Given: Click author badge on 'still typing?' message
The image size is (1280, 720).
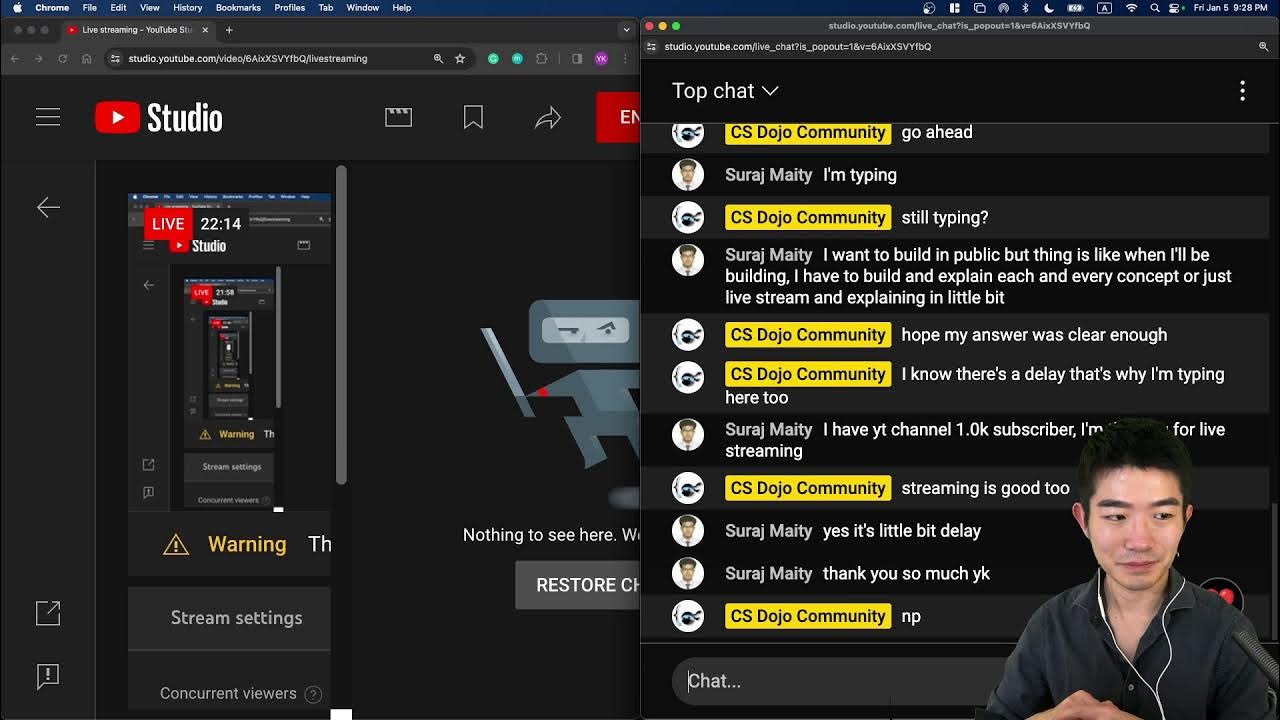Looking at the screenshot, I should click(808, 217).
